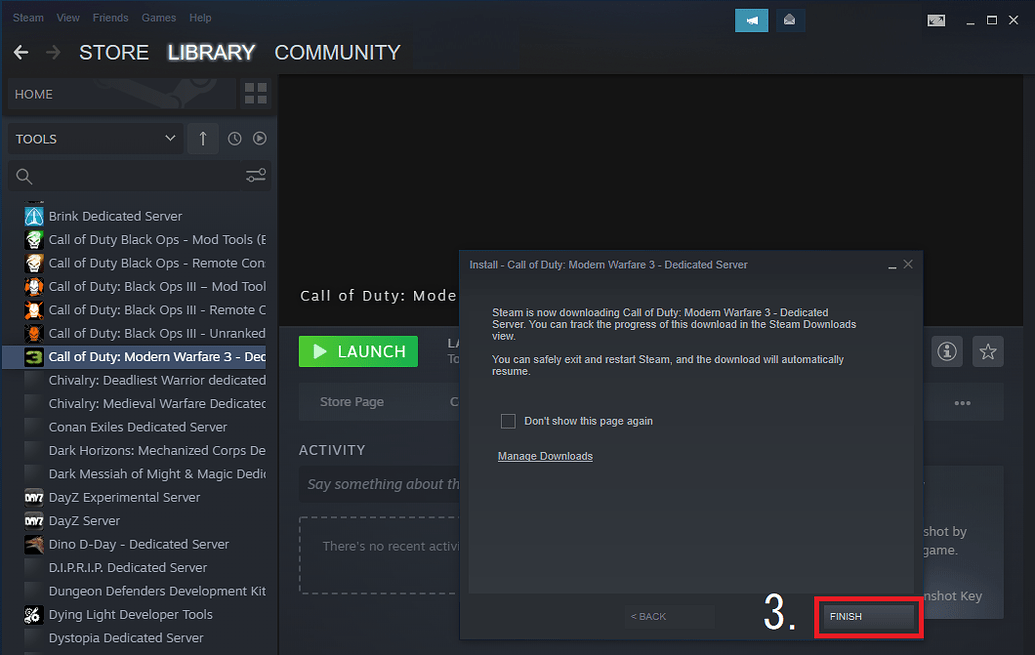The image size is (1035, 655).
Task: Select DayZ Server in the games list
Action: (85, 520)
